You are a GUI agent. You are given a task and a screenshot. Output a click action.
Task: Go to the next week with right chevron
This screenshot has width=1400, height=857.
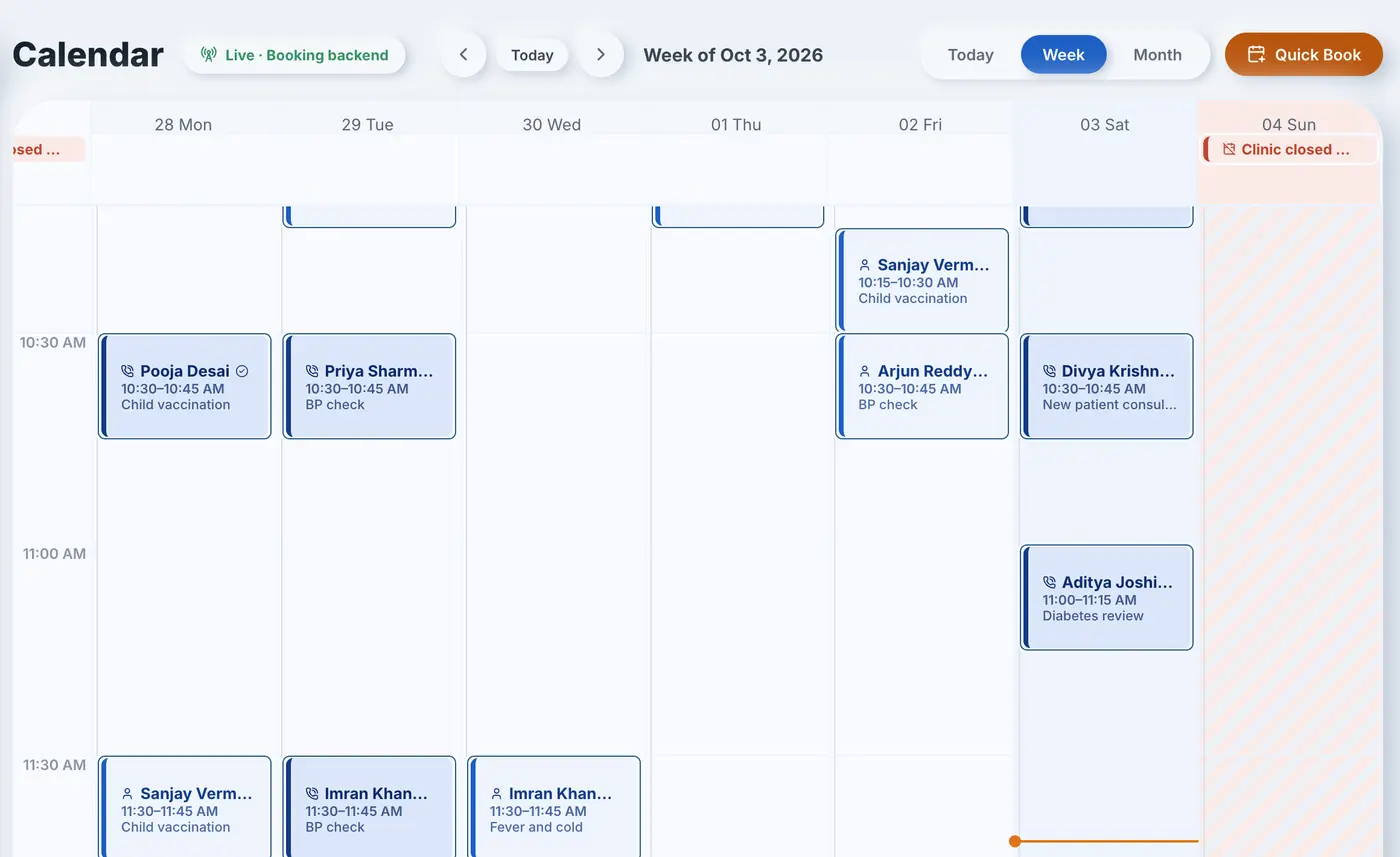[x=600, y=55]
